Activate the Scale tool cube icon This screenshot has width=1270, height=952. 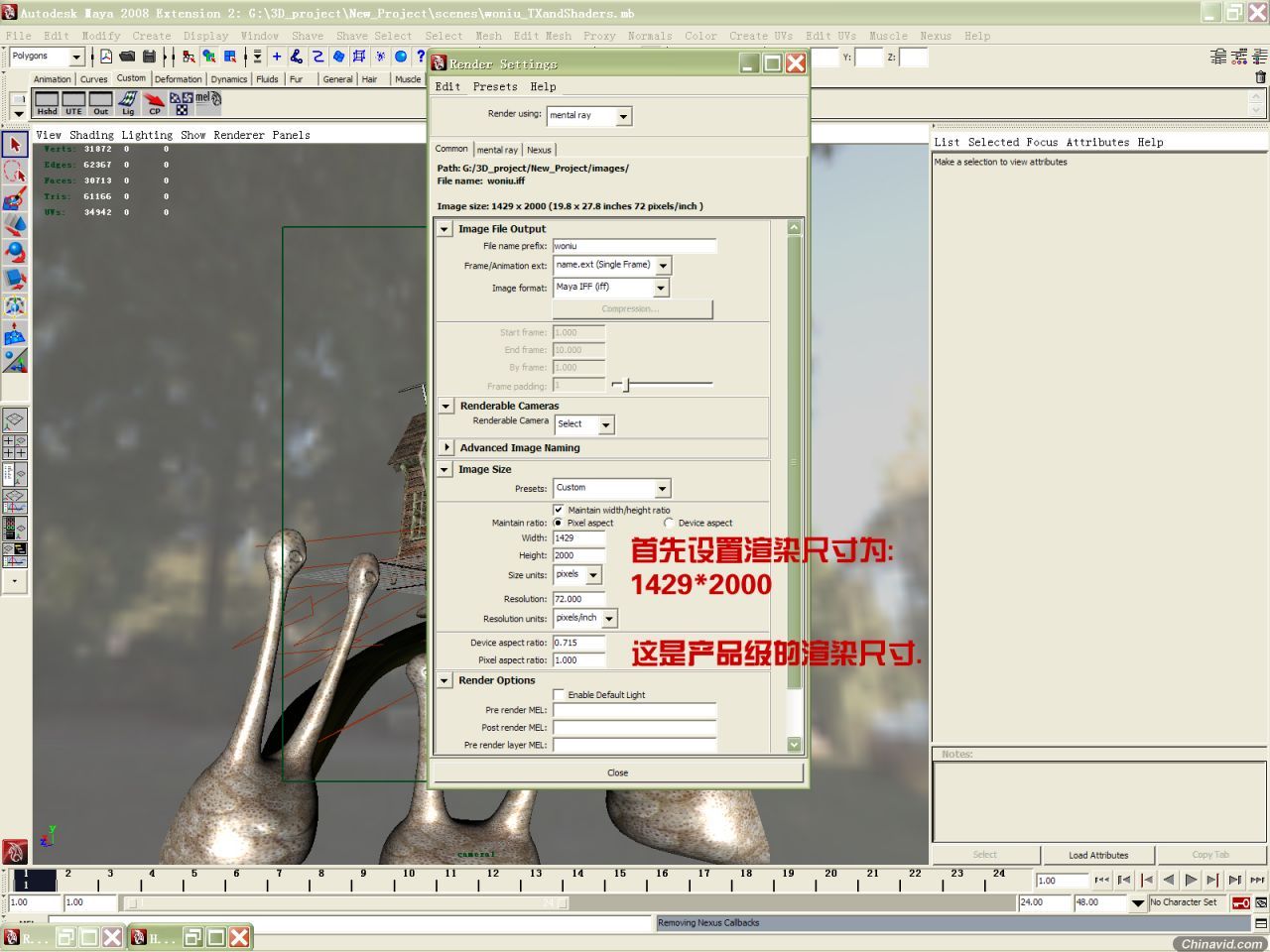pos(14,279)
